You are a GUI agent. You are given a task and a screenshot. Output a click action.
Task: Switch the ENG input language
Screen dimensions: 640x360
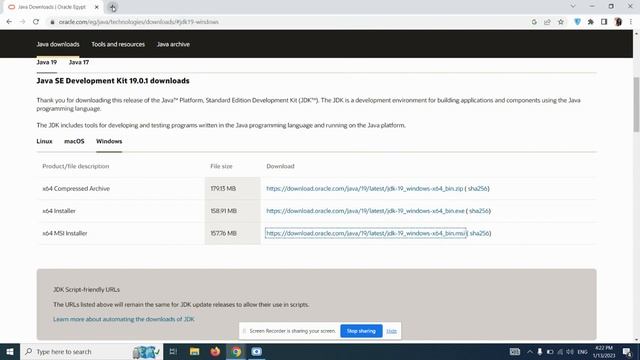point(583,352)
